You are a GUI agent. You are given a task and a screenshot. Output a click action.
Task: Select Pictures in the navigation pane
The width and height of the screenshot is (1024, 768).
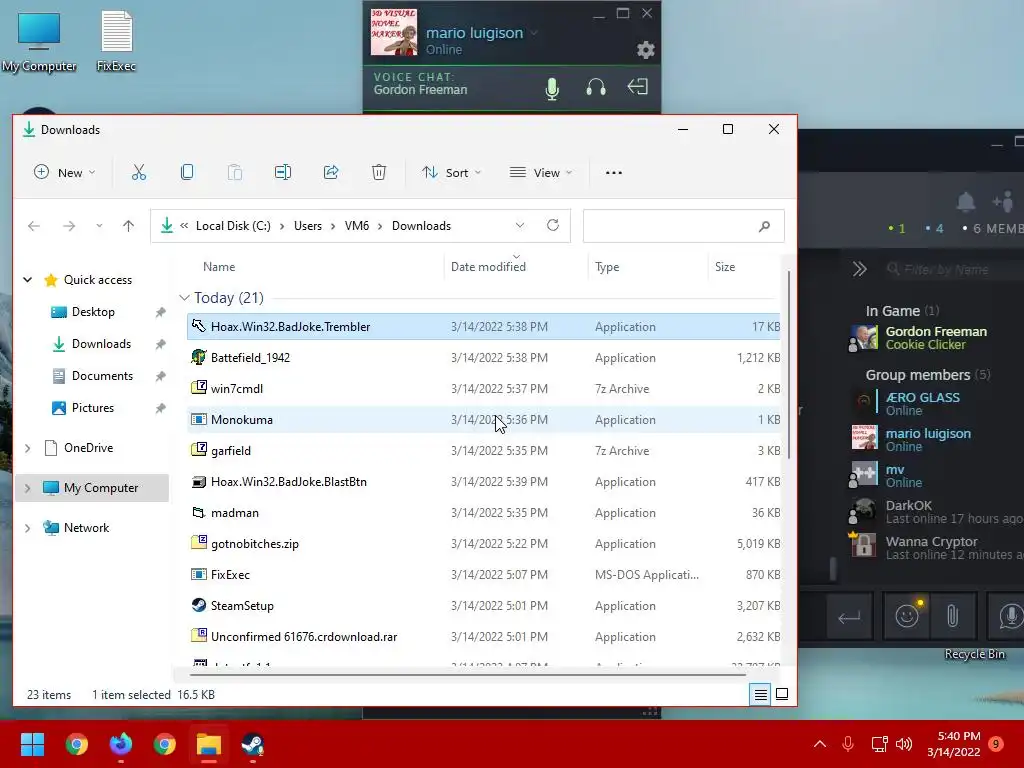coord(92,408)
